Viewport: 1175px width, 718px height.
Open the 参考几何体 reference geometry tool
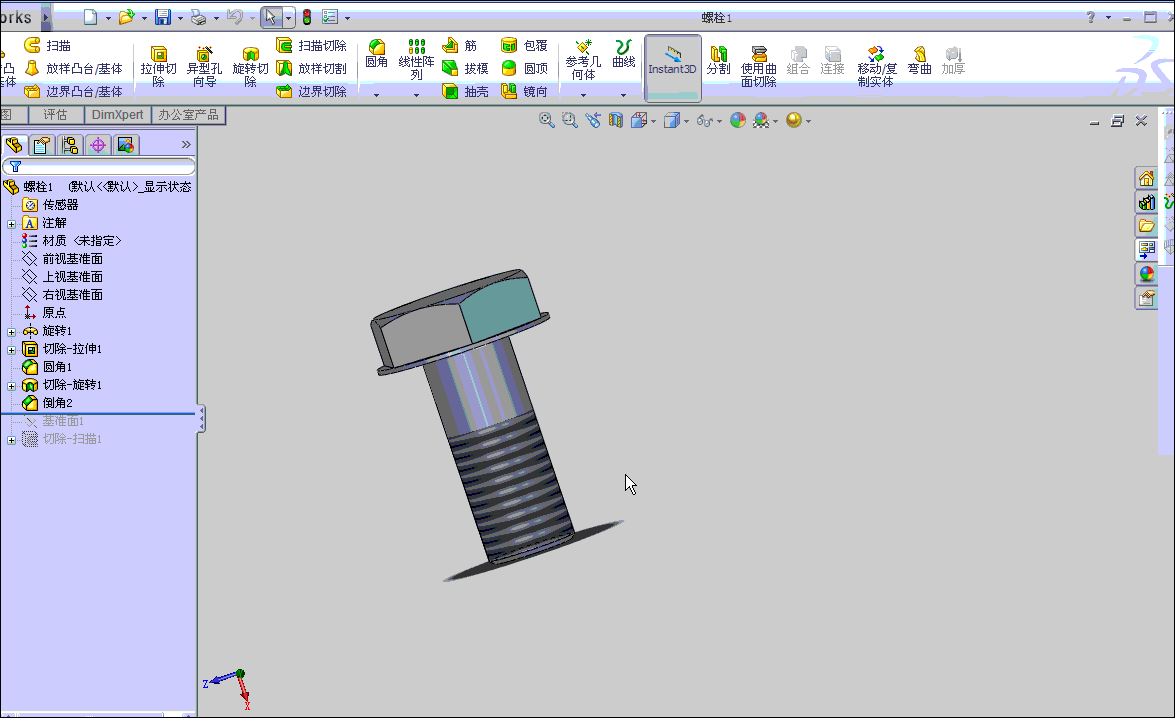coord(583,60)
